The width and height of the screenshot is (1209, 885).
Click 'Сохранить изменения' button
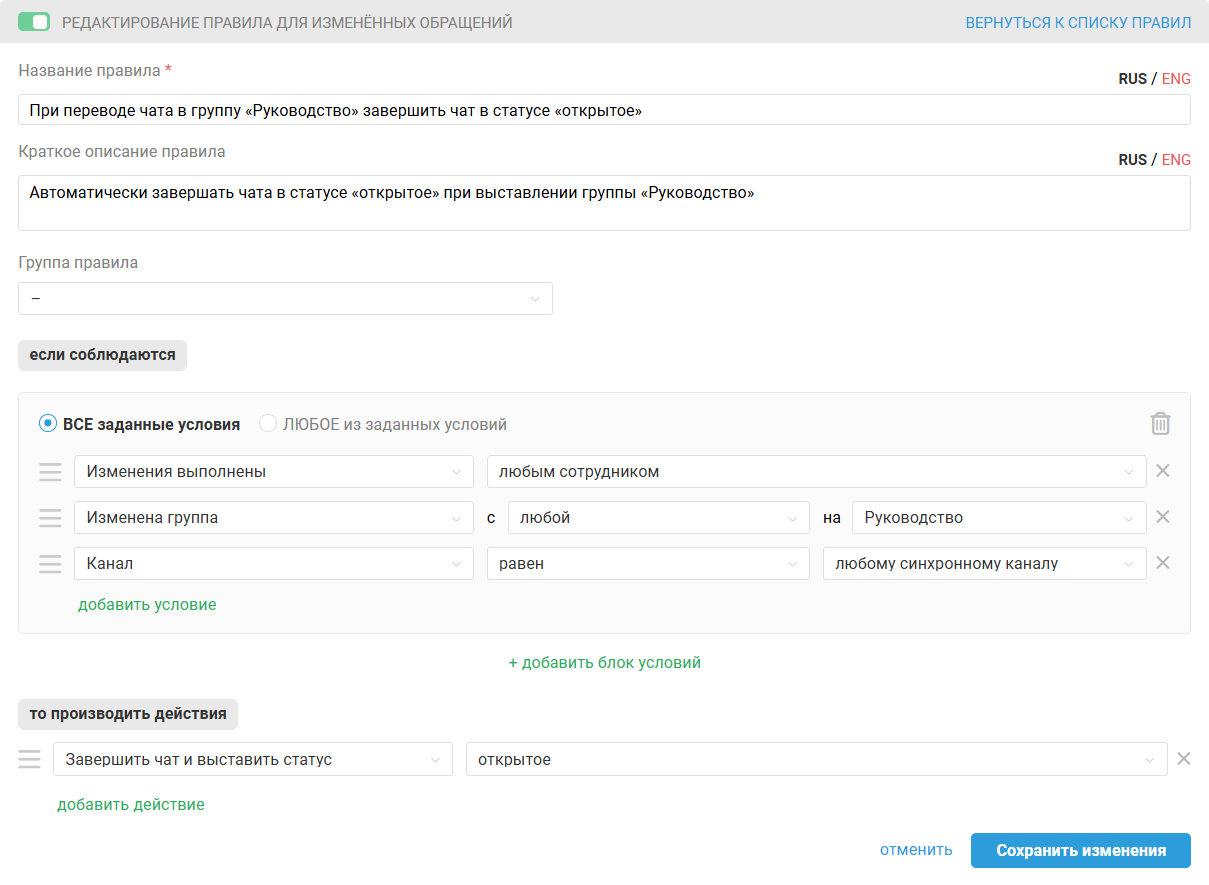pyautogui.click(x=1081, y=850)
